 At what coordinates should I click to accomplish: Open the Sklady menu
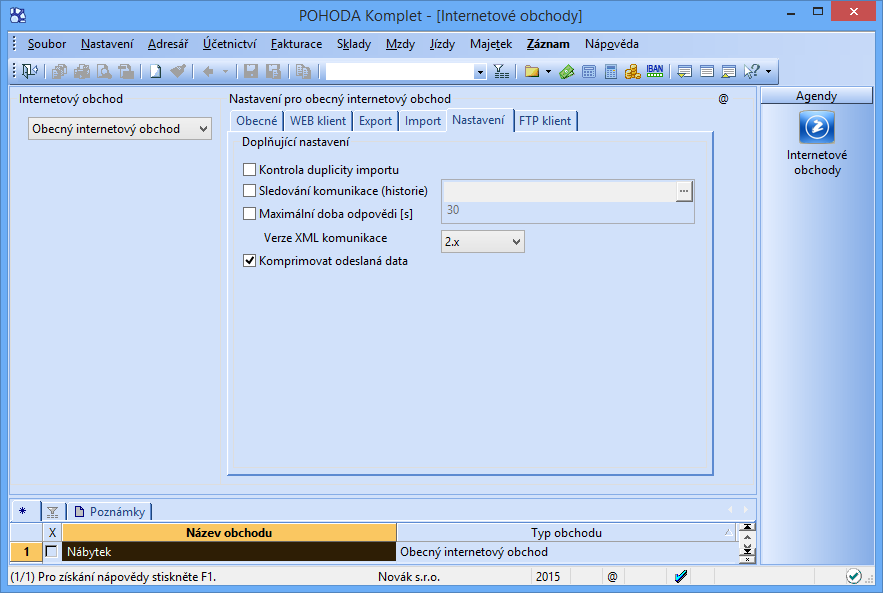click(x=354, y=44)
